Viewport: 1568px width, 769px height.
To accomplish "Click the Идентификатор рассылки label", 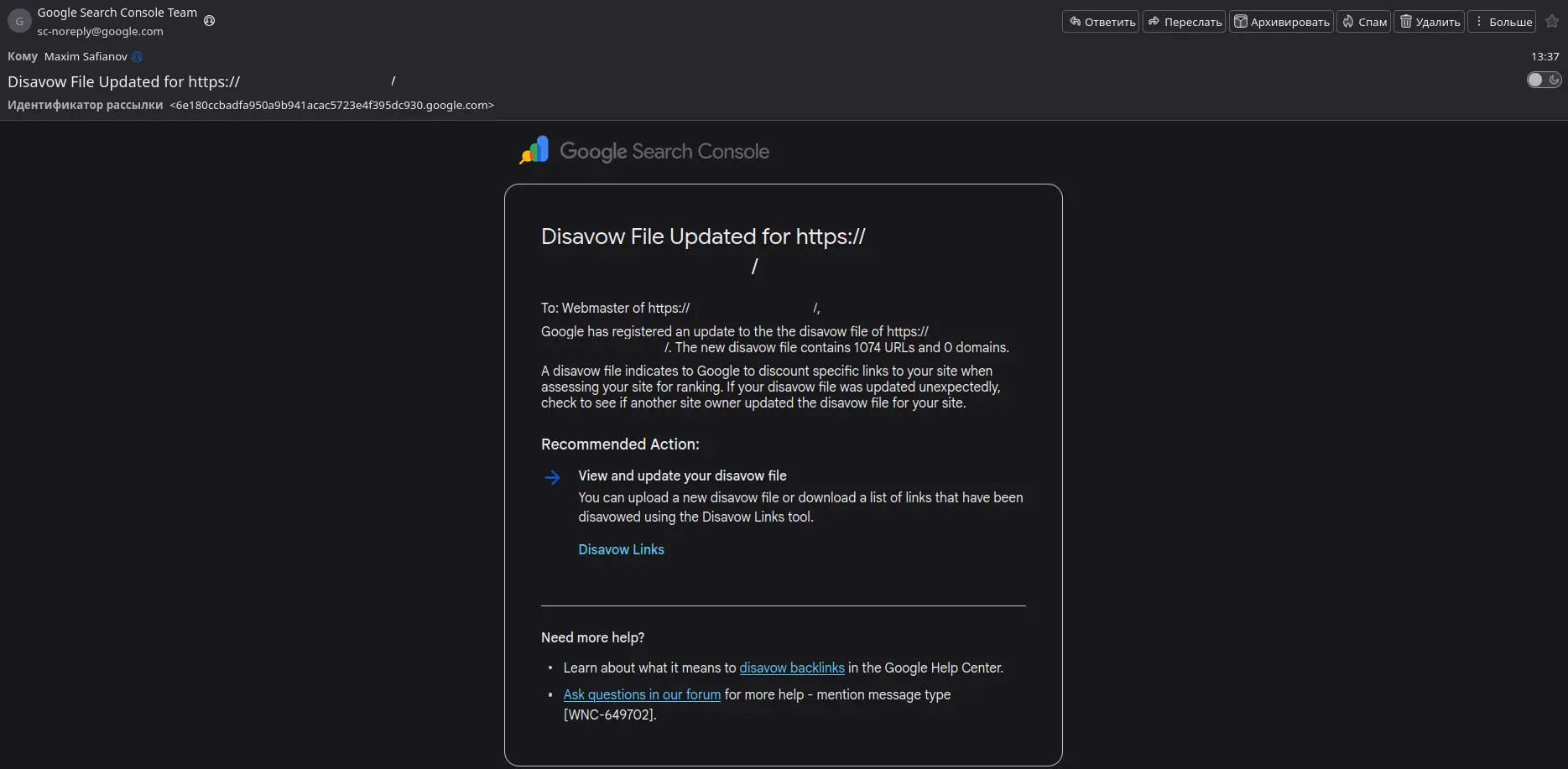I will 85,105.
